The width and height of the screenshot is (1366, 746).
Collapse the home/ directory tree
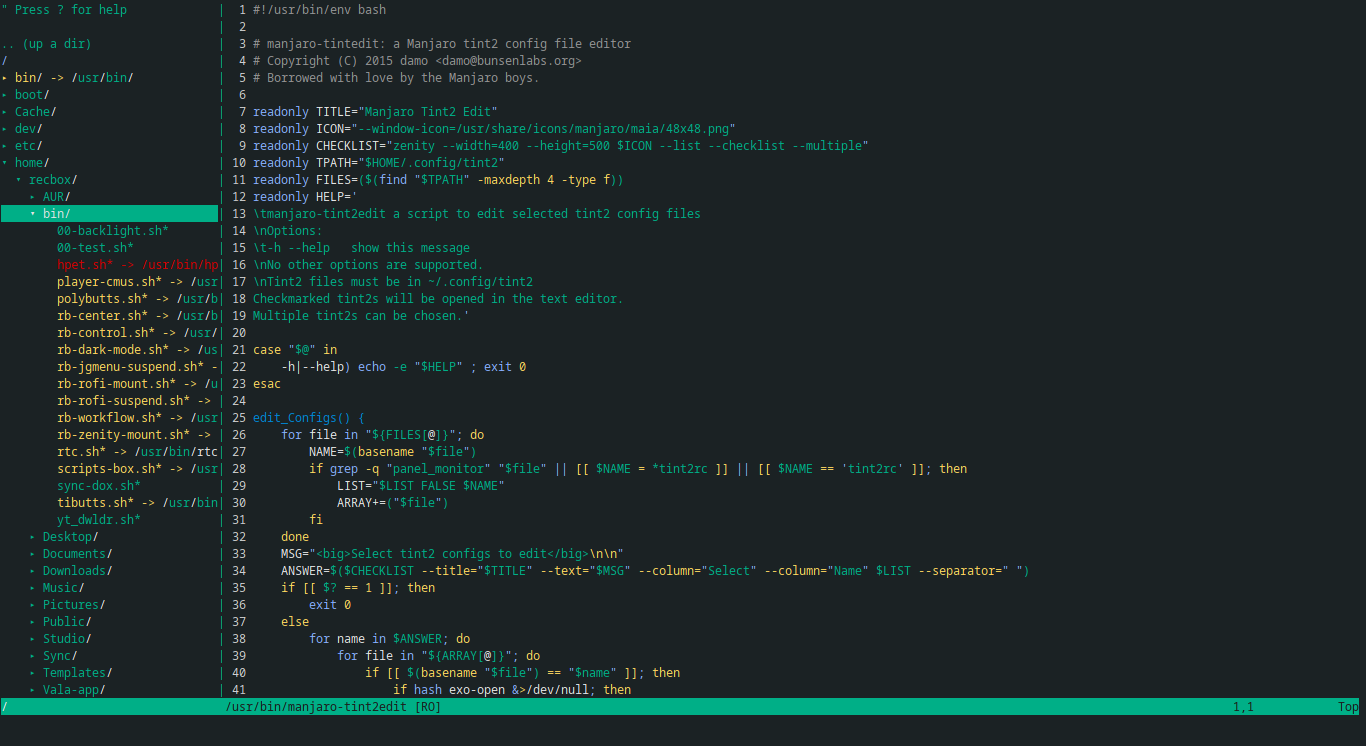tap(5, 163)
